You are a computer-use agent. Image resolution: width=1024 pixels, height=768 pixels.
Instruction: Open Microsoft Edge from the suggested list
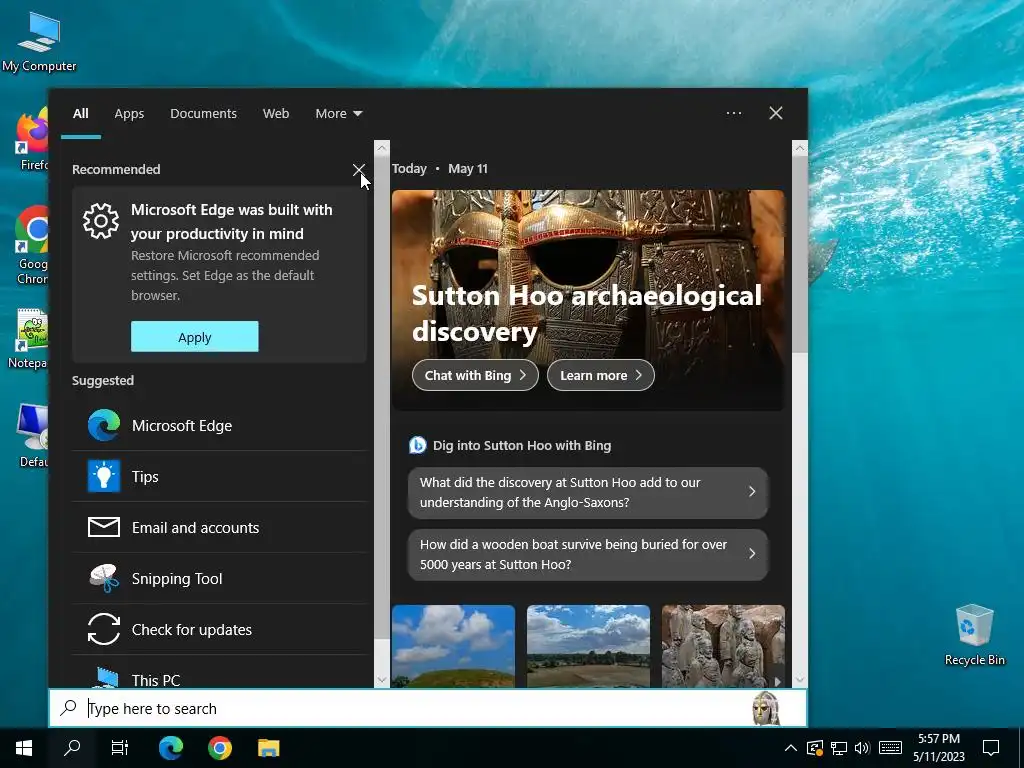click(x=219, y=426)
